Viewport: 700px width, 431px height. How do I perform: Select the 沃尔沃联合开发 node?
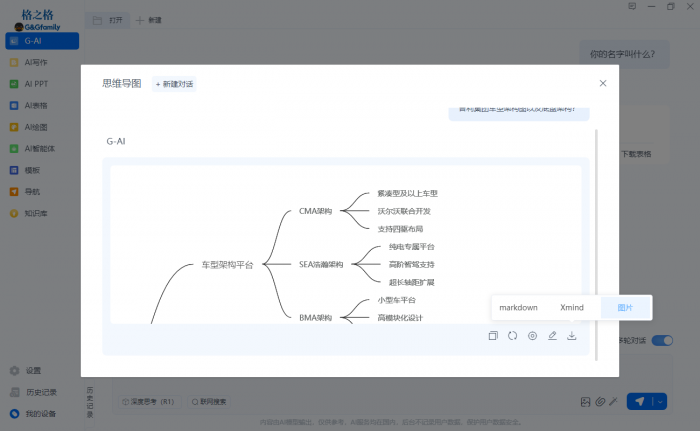(x=404, y=211)
